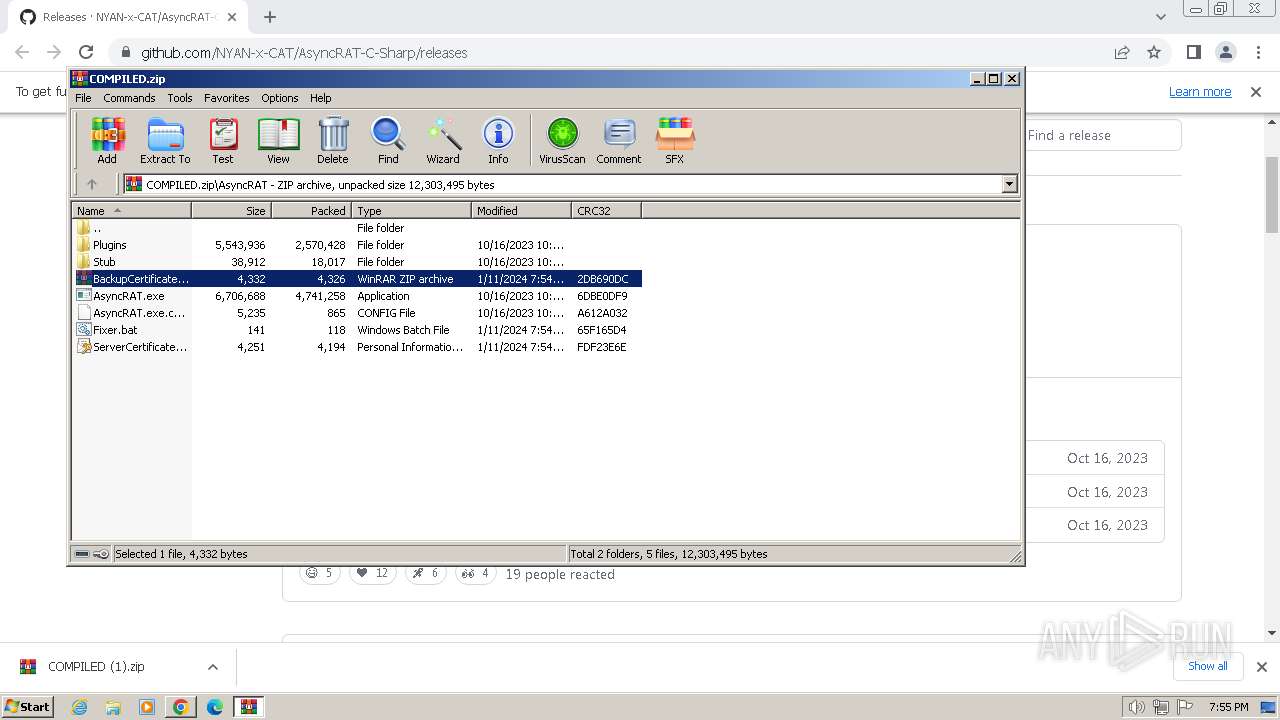
Task: Select the ServerCertificate file row
Action: (x=357, y=347)
